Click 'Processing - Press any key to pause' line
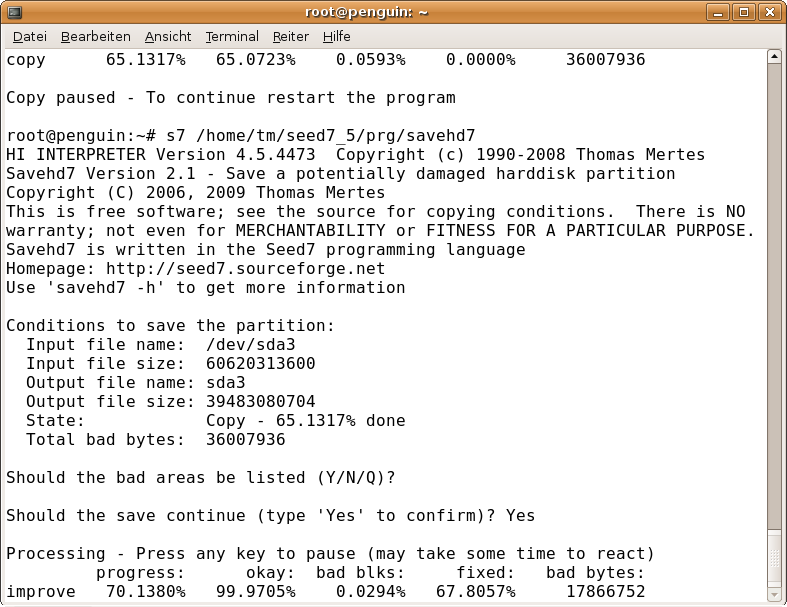Viewport: 787px width, 607px height. tap(331, 554)
